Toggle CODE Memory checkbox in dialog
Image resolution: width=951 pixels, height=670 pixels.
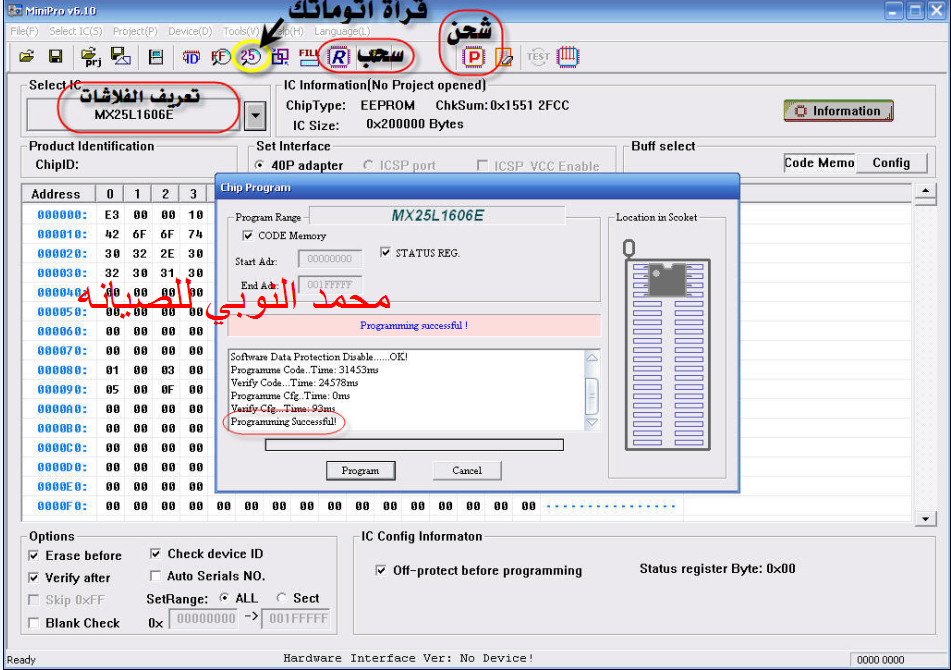coord(247,235)
